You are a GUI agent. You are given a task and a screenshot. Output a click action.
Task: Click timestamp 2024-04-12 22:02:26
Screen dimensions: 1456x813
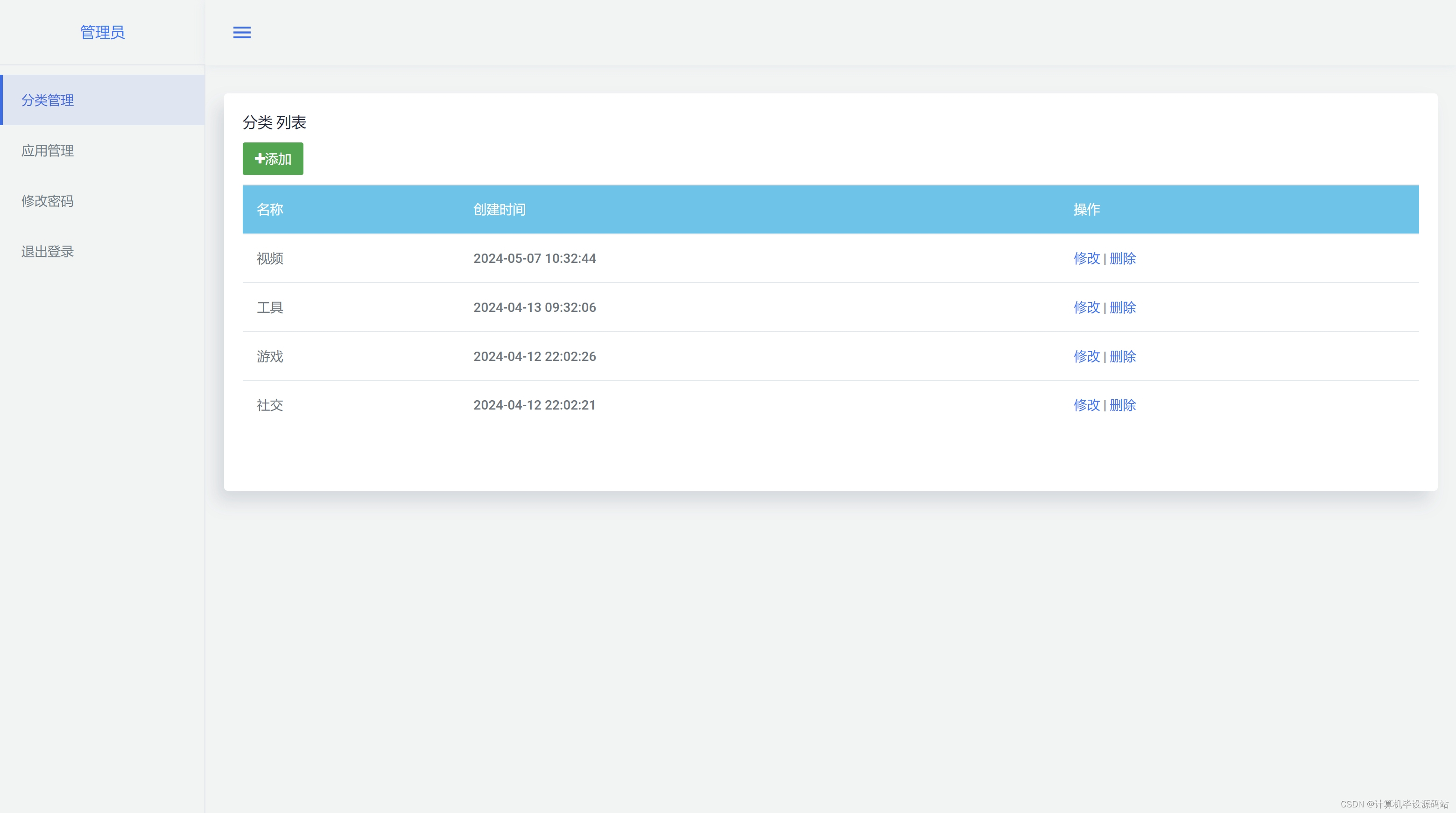coord(534,357)
